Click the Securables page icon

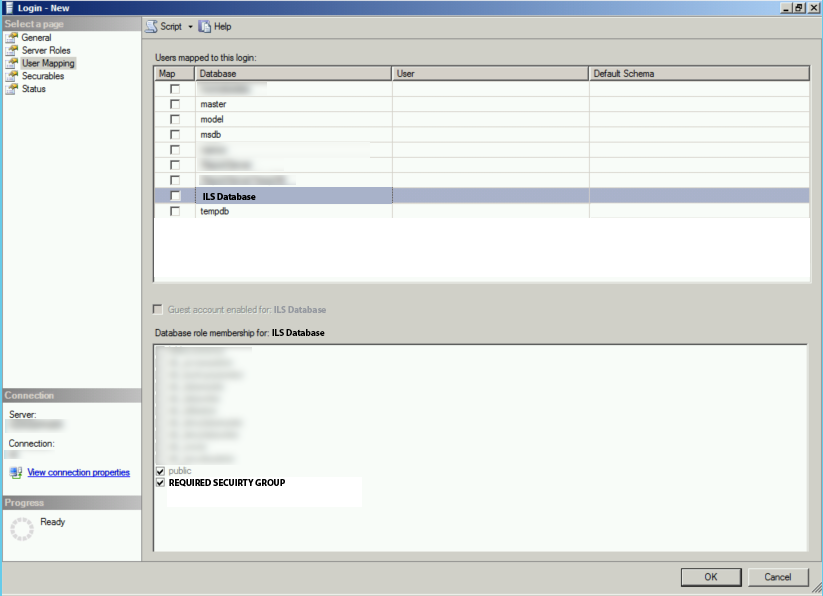pos(10,76)
